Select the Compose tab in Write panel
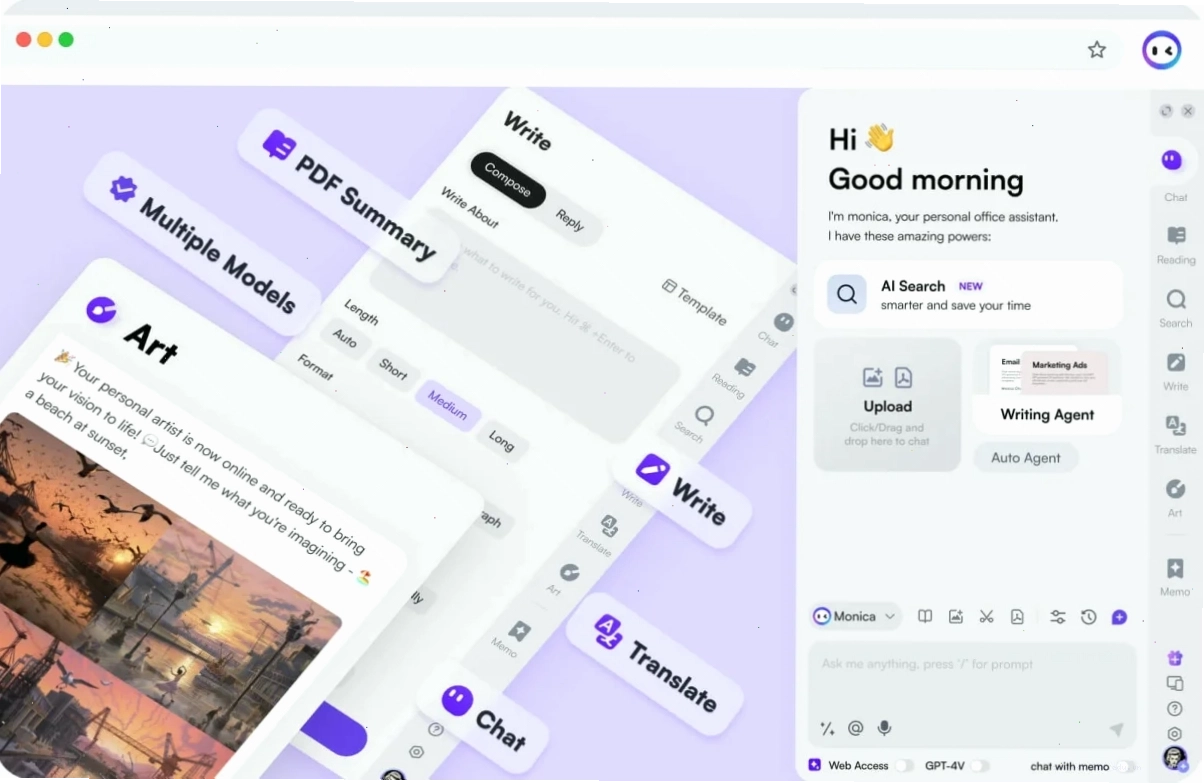Screen dimensions: 1204x784 pos(508,180)
